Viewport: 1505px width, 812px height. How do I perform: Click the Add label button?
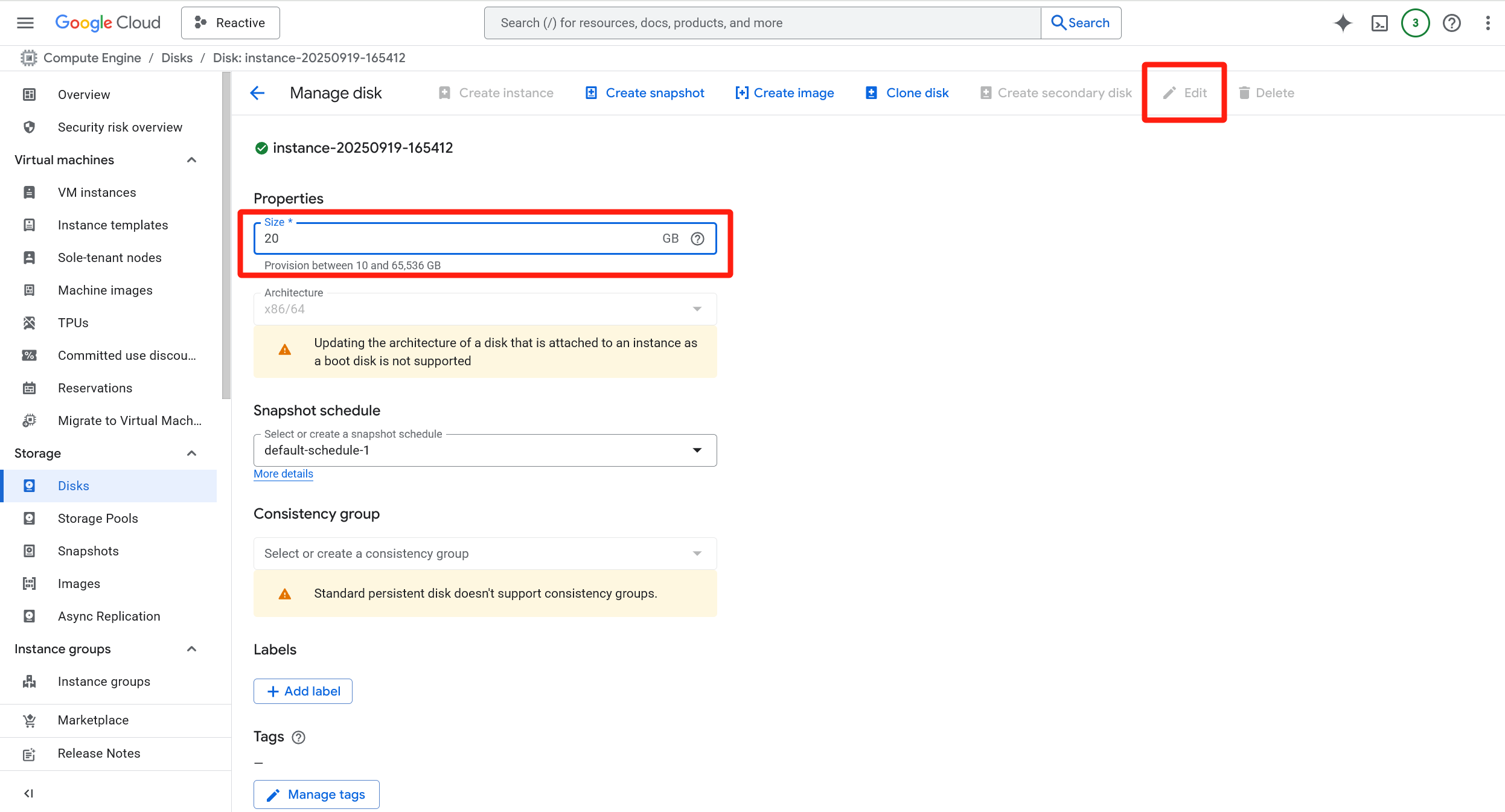pos(303,691)
